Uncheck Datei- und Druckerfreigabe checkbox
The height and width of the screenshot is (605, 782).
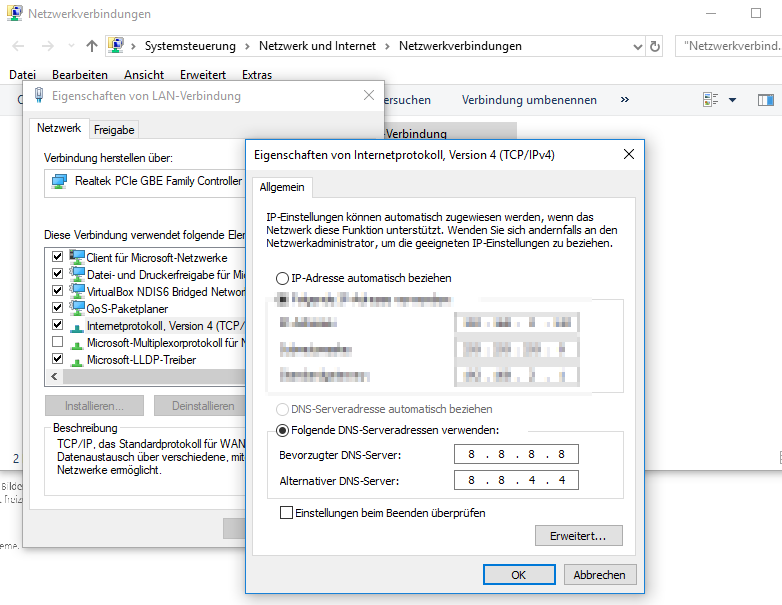click(x=57, y=274)
